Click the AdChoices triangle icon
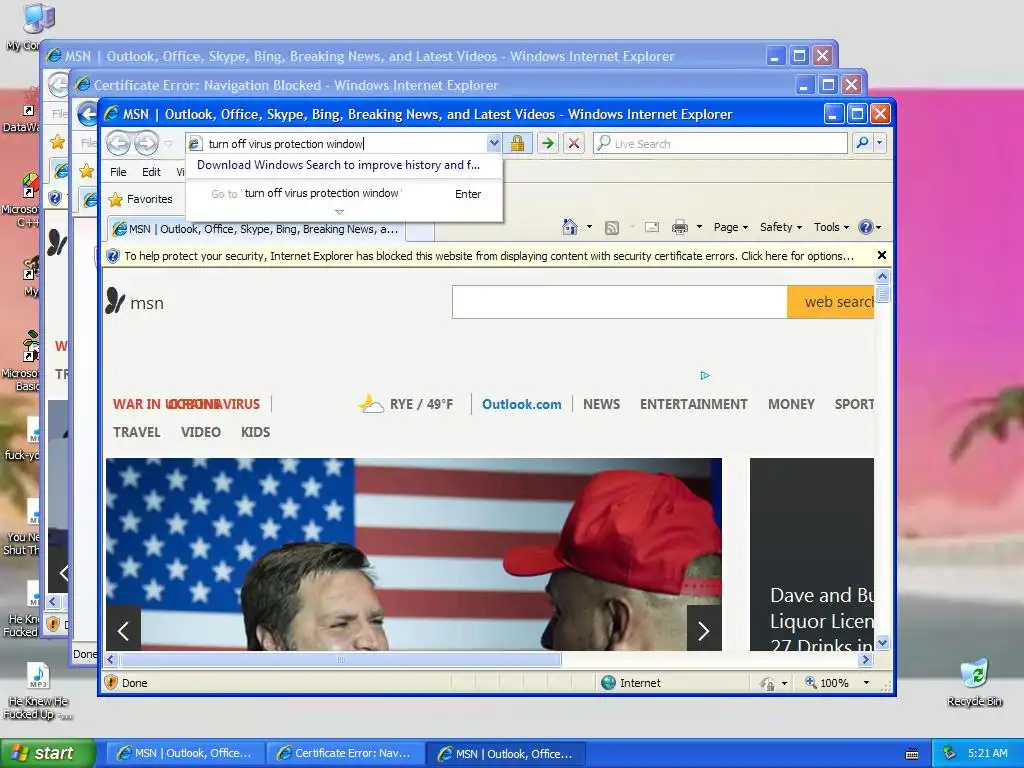The image size is (1024, 768). (705, 375)
